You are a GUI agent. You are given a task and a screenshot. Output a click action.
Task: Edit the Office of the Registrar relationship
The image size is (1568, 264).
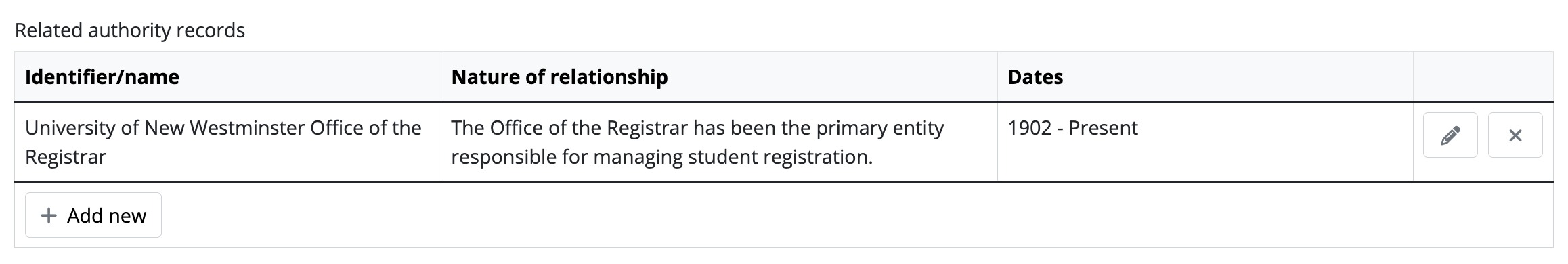click(x=1450, y=135)
